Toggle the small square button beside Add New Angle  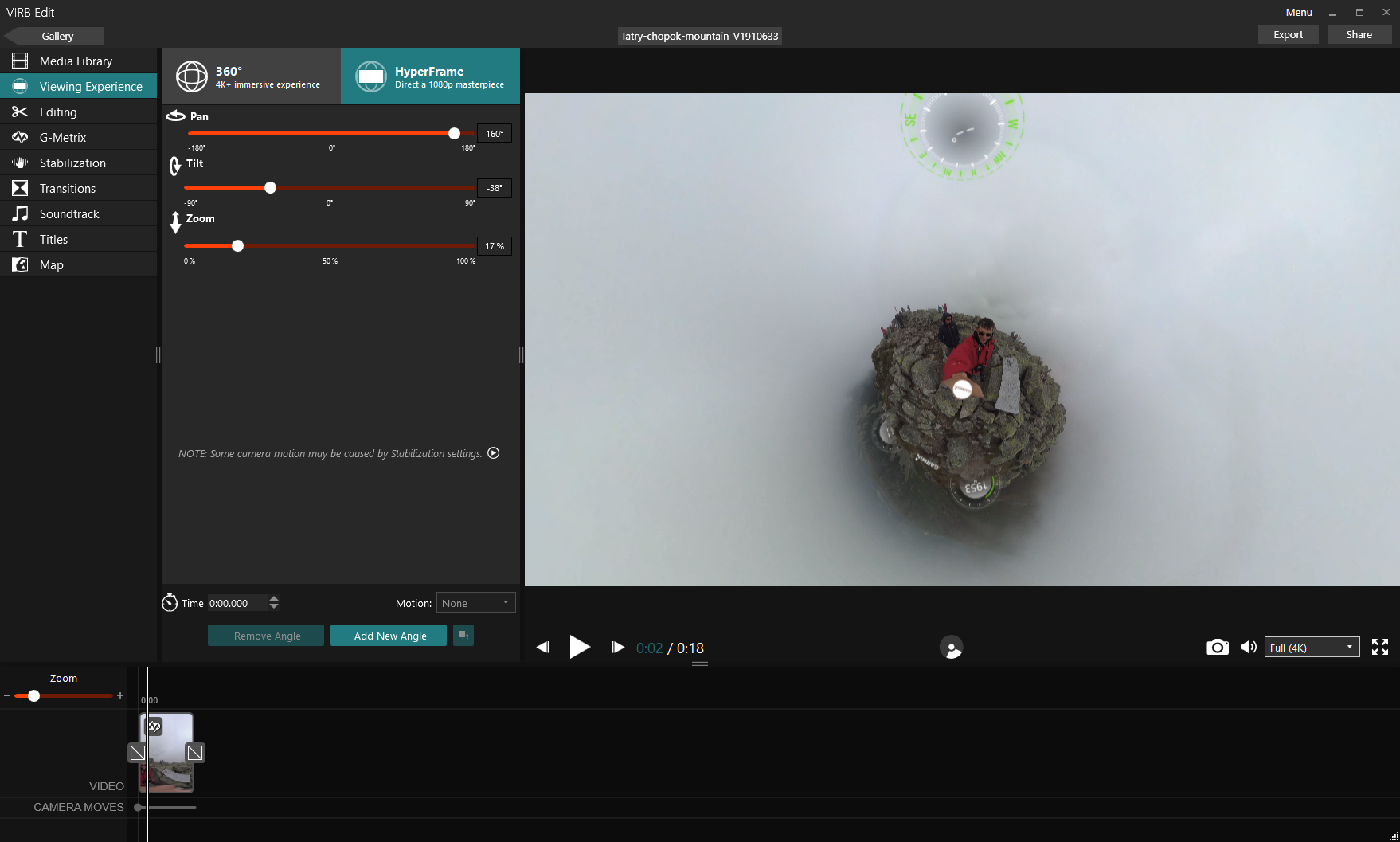(x=463, y=635)
